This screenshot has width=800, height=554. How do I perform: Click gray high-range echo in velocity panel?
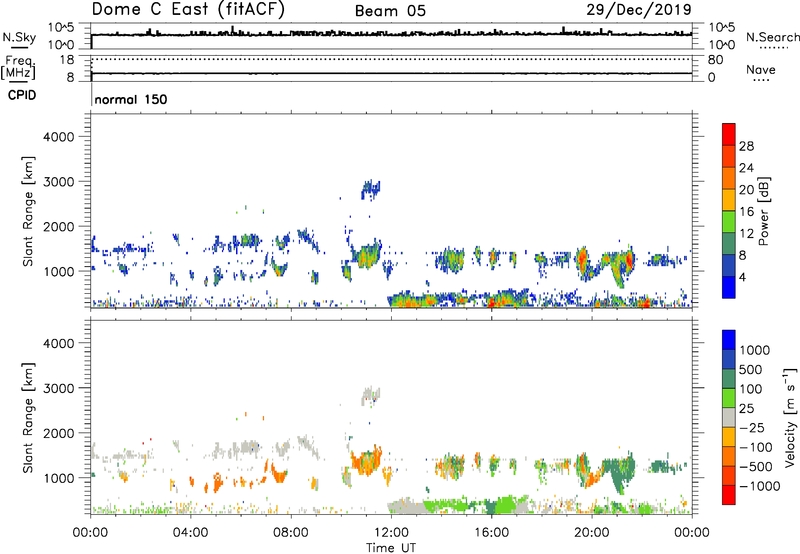[370, 395]
